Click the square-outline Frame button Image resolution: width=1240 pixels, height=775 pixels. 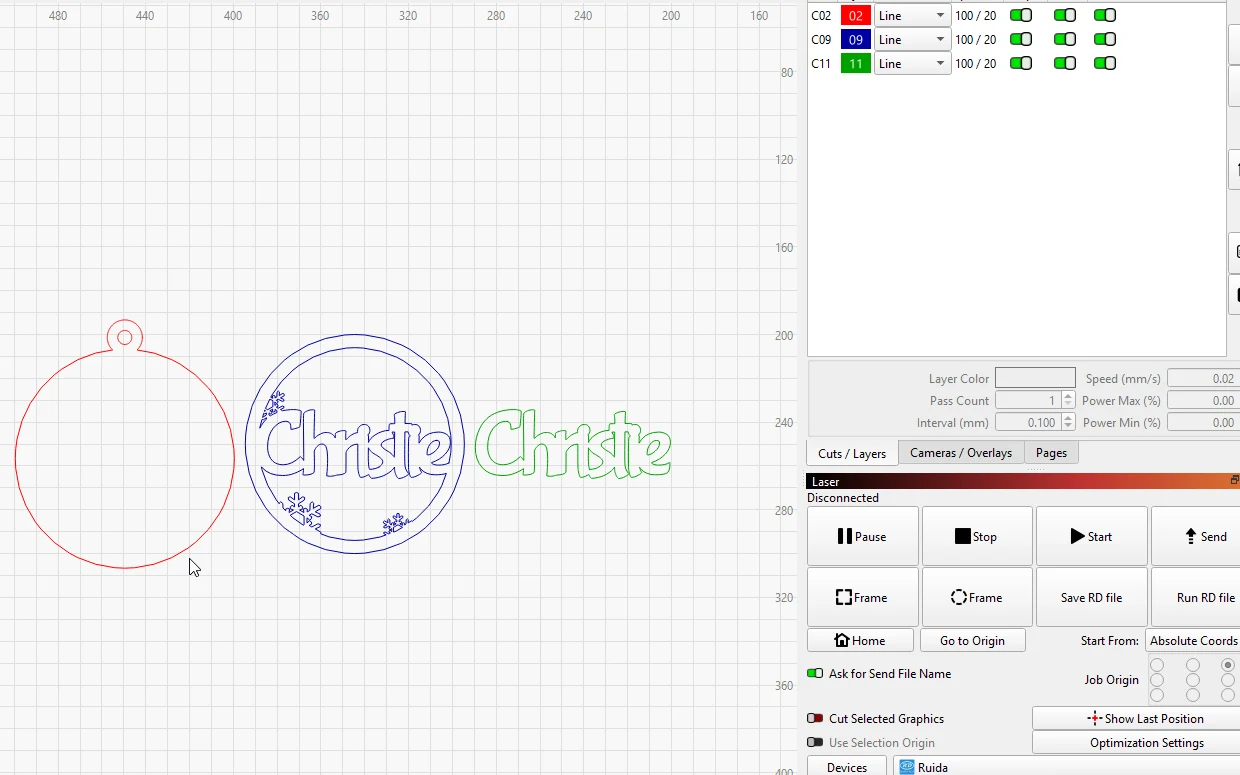tap(862, 597)
